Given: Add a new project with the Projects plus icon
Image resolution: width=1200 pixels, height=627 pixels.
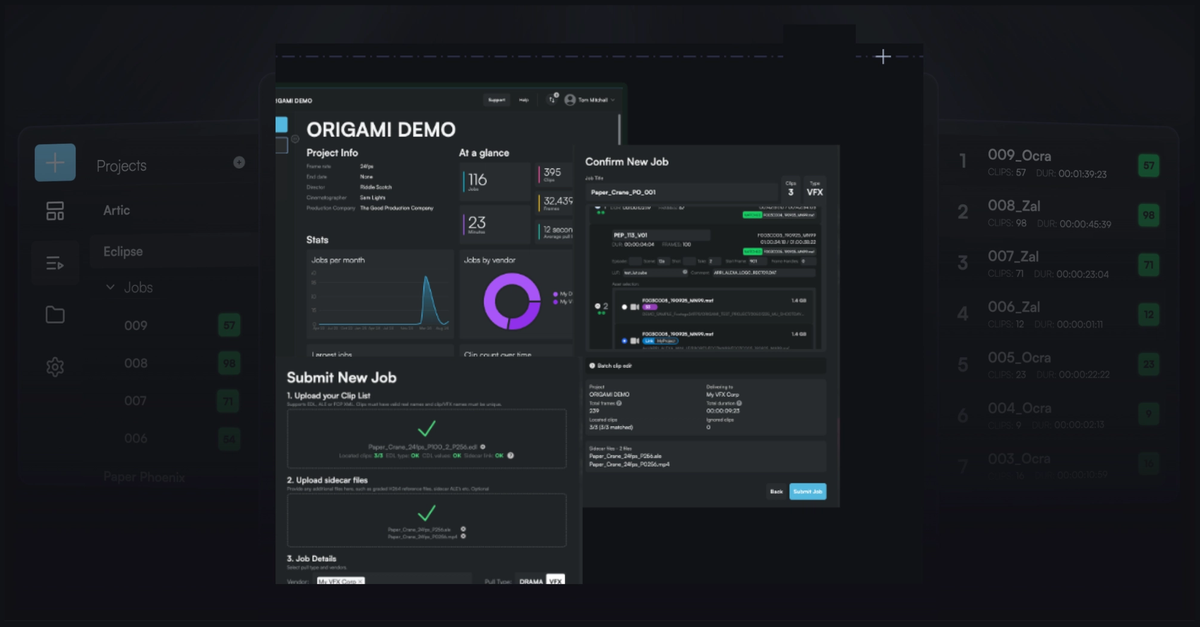Looking at the screenshot, I should [239, 162].
